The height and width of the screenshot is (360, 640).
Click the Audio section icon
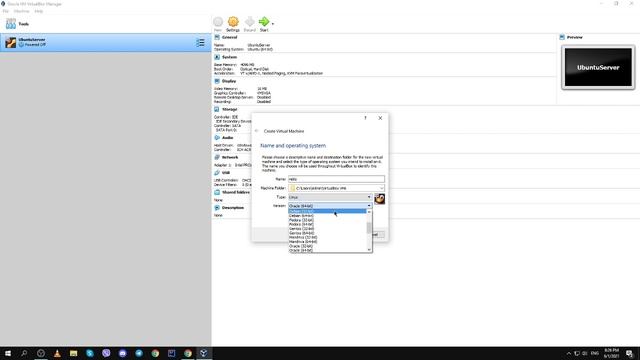pyautogui.click(x=217, y=138)
